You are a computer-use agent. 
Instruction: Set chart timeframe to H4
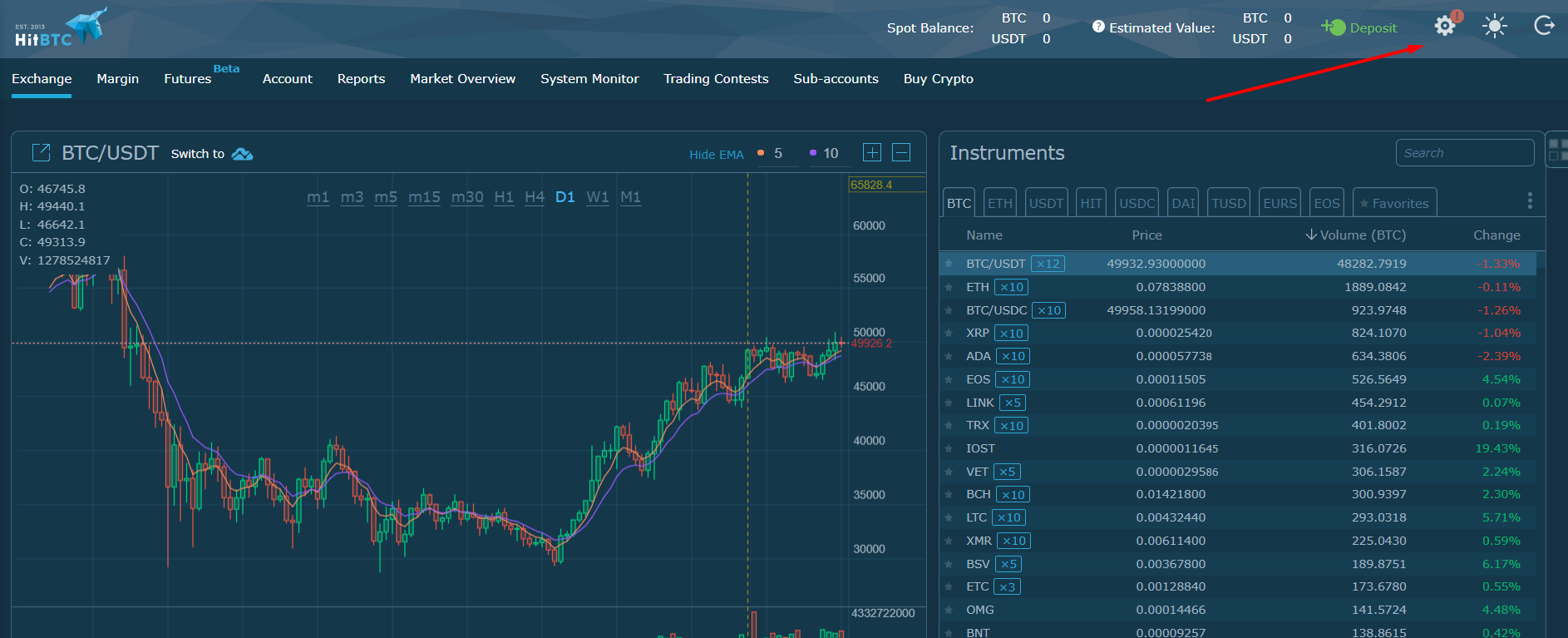tap(534, 197)
